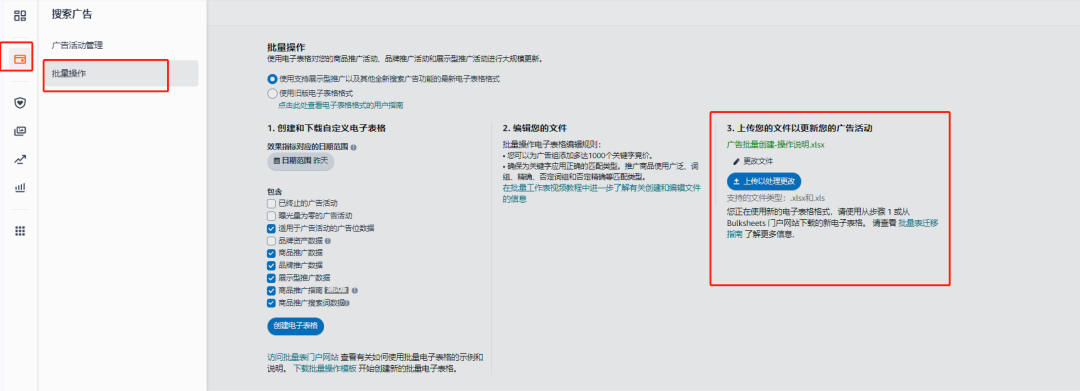Viewport: 1080px width, 391px height.
Task: Open the 访问批量表门户网站 link
Action: (302, 357)
